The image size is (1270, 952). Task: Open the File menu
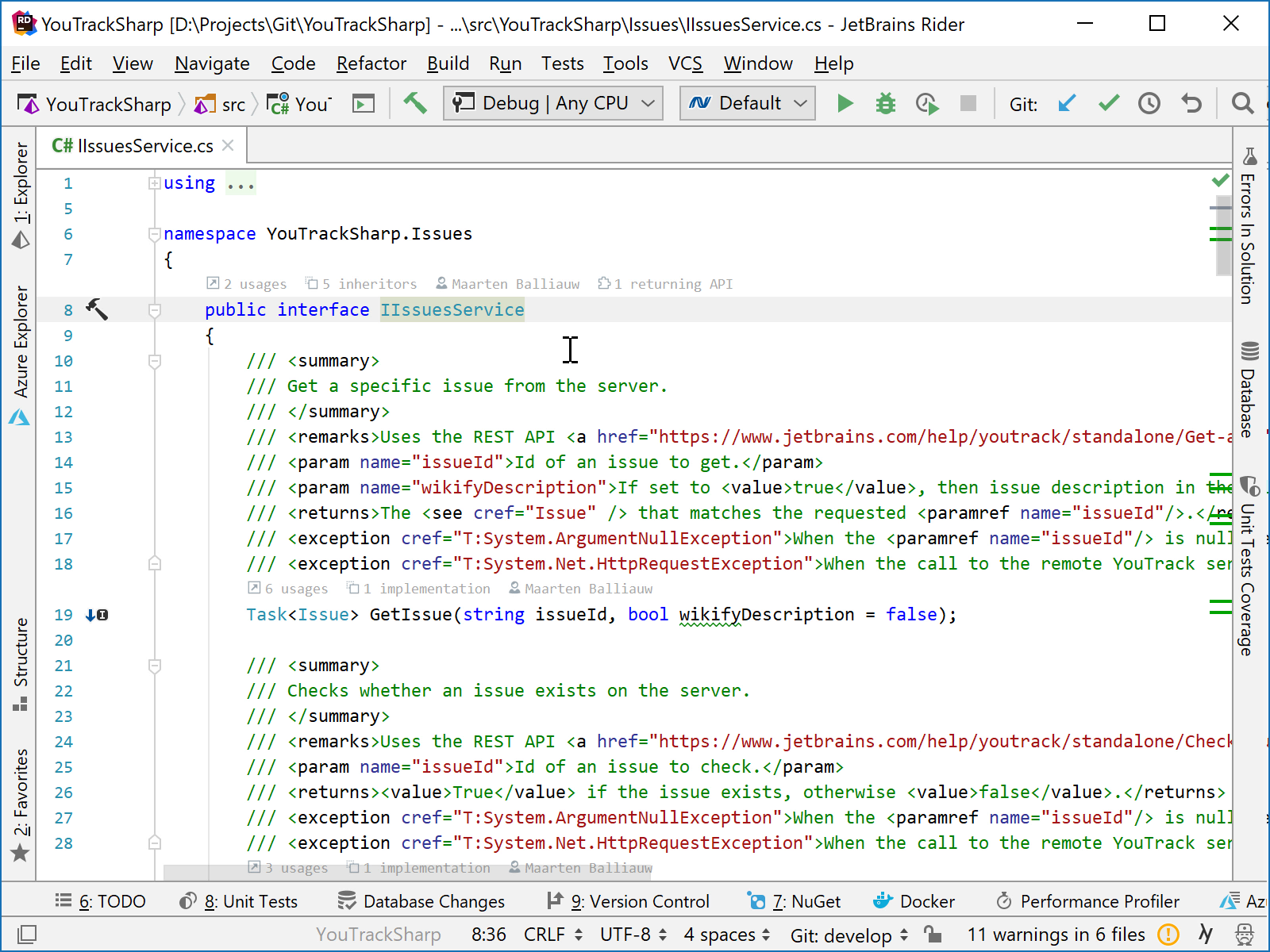[25, 63]
